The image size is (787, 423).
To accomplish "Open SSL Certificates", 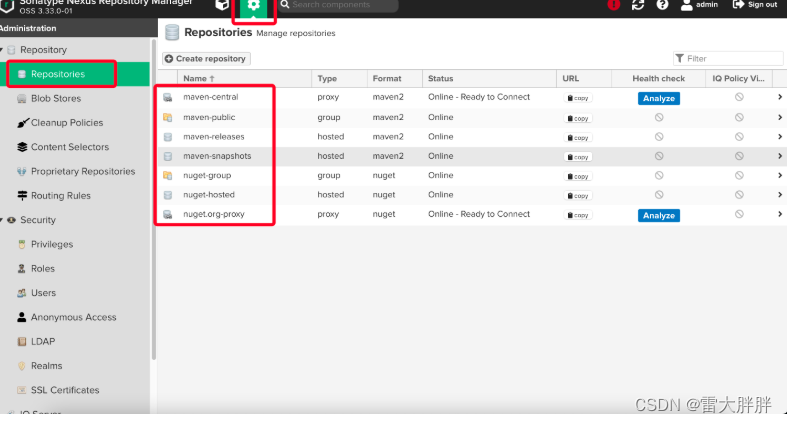I will point(65,390).
